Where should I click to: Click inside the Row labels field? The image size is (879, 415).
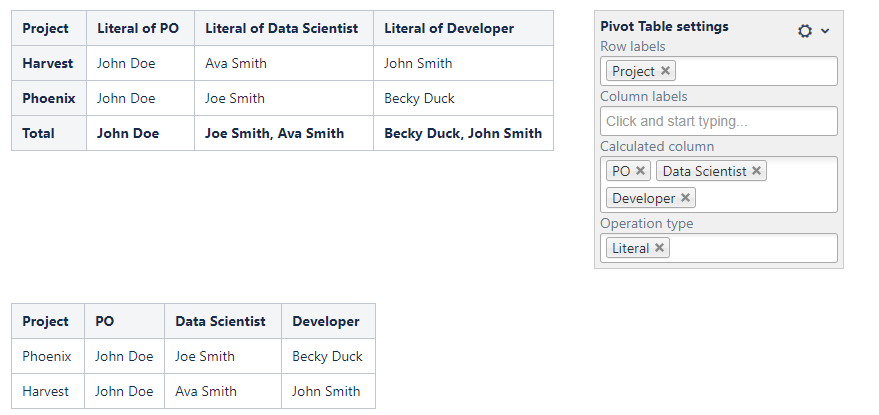755,71
